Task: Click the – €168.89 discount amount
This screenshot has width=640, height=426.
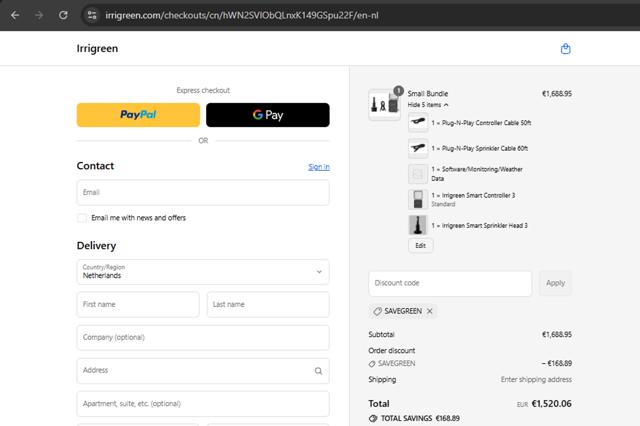Action: [557, 363]
